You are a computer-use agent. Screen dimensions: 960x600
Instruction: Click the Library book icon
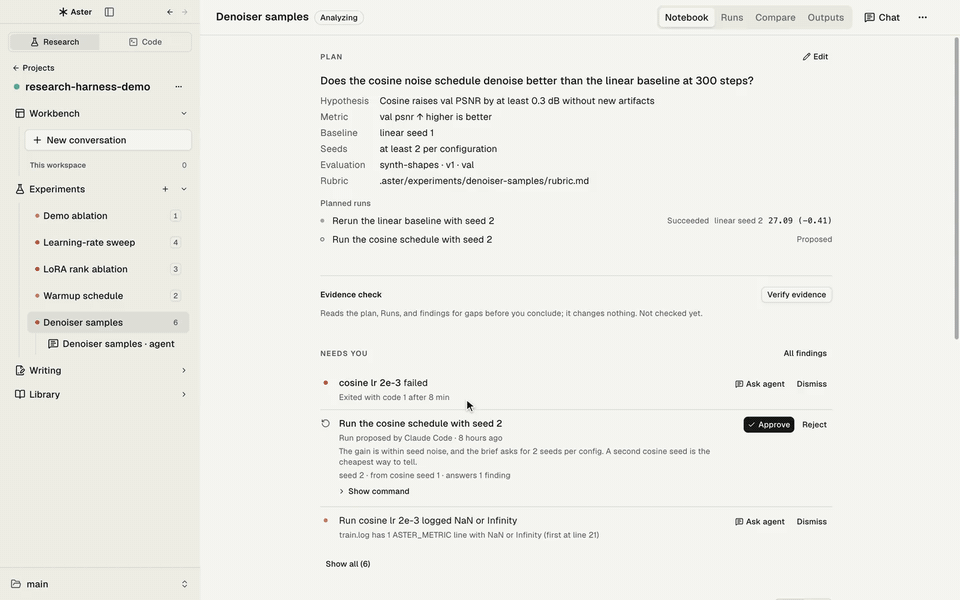(x=20, y=394)
